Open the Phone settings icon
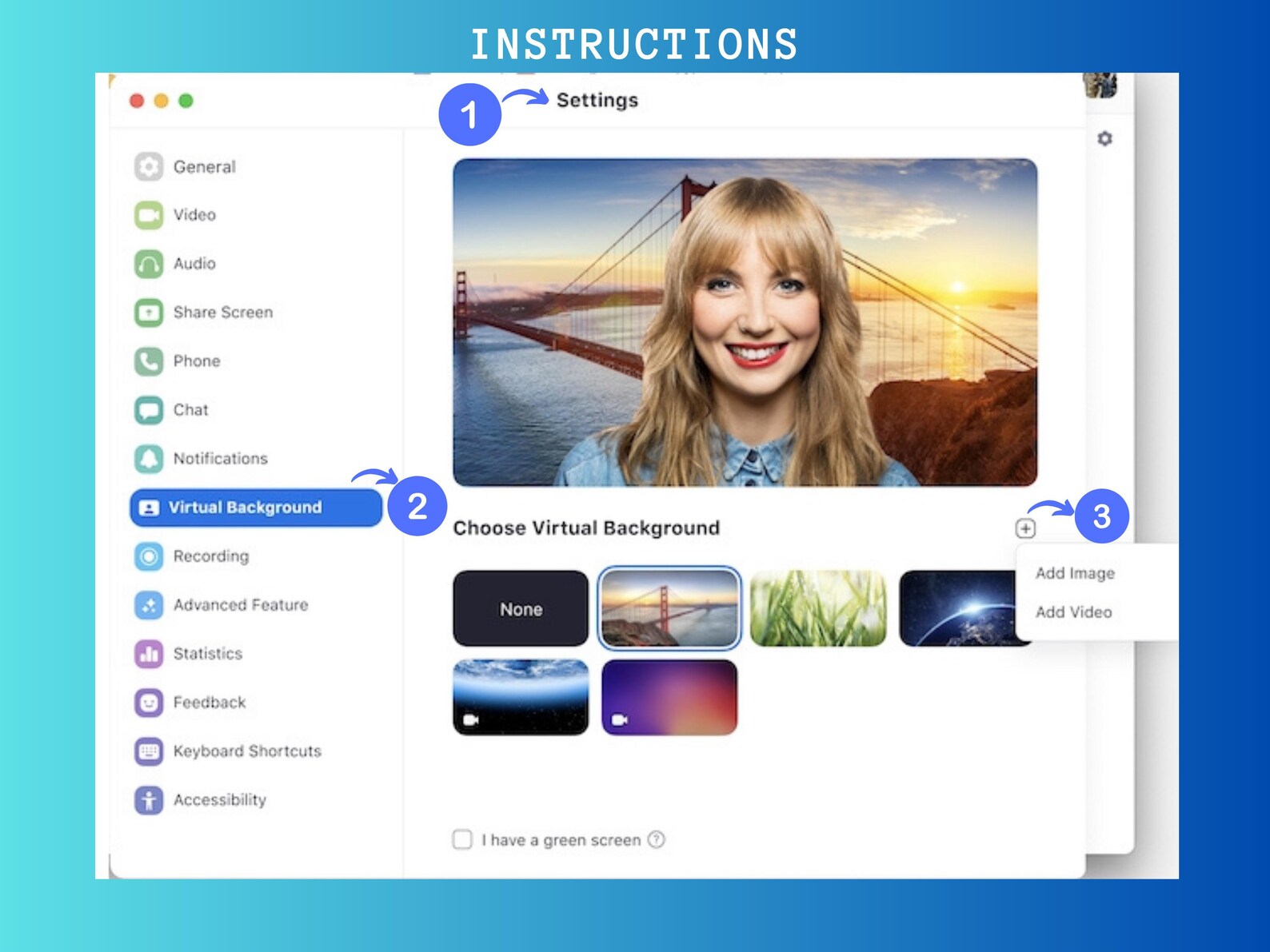 coord(149,361)
